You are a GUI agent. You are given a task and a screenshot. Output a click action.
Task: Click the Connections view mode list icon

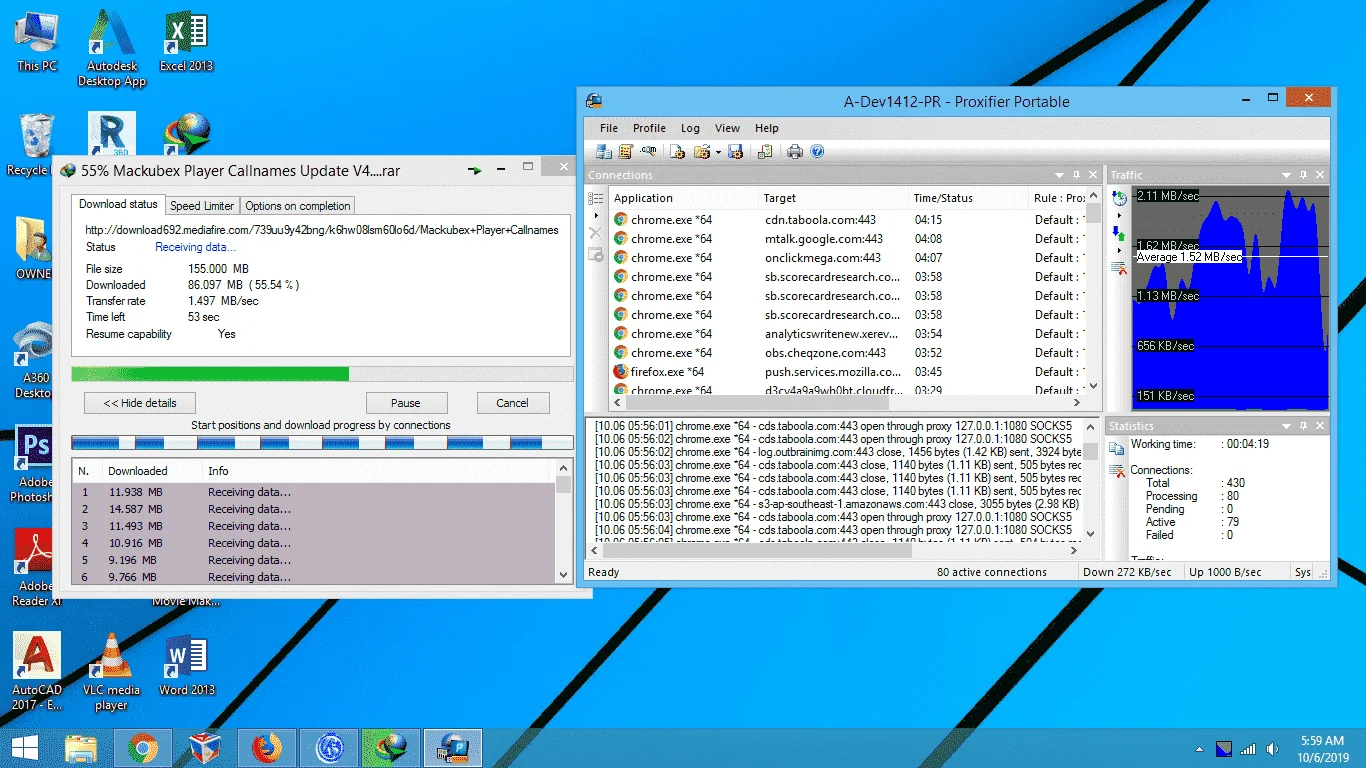point(595,199)
